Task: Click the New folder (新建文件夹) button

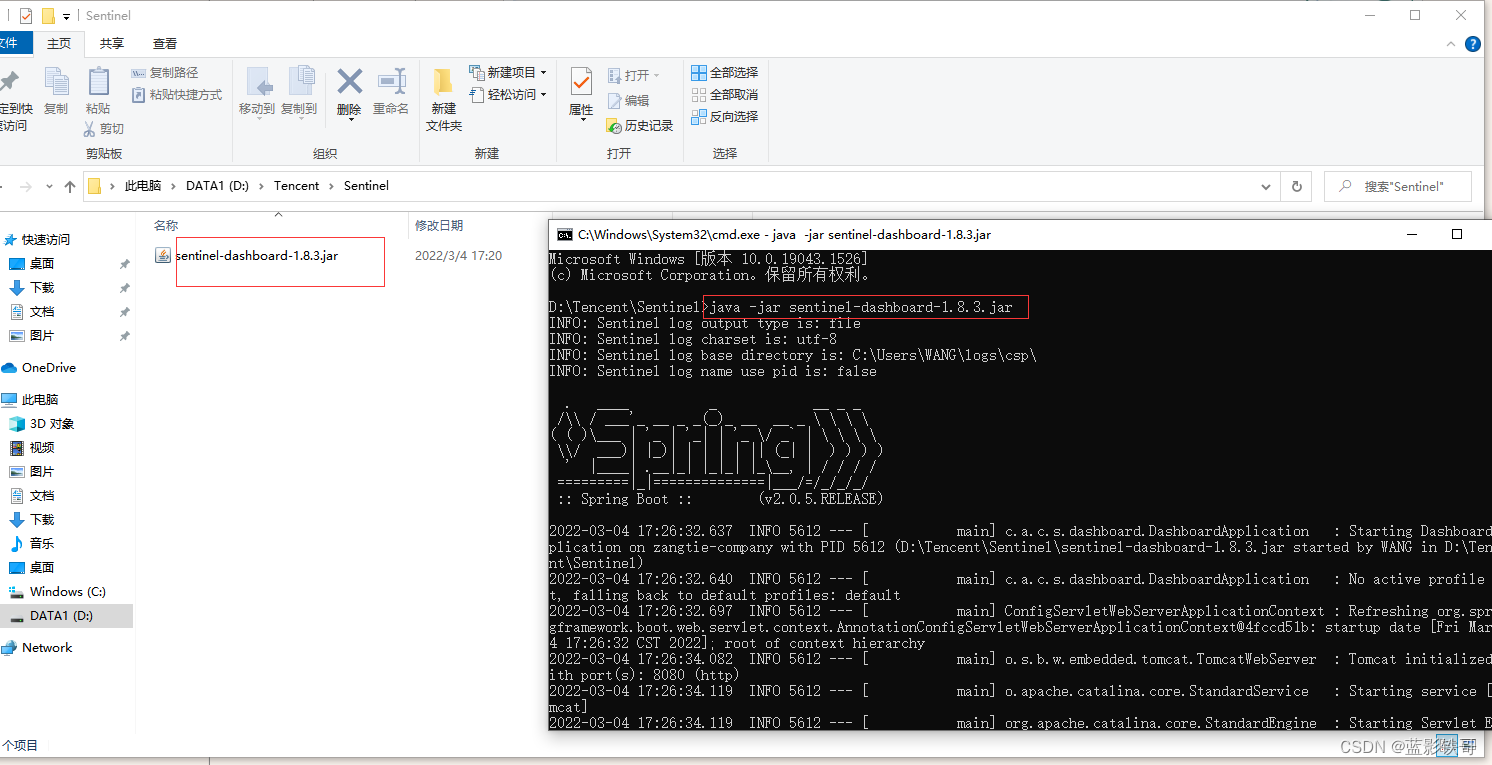Action: tap(444, 100)
